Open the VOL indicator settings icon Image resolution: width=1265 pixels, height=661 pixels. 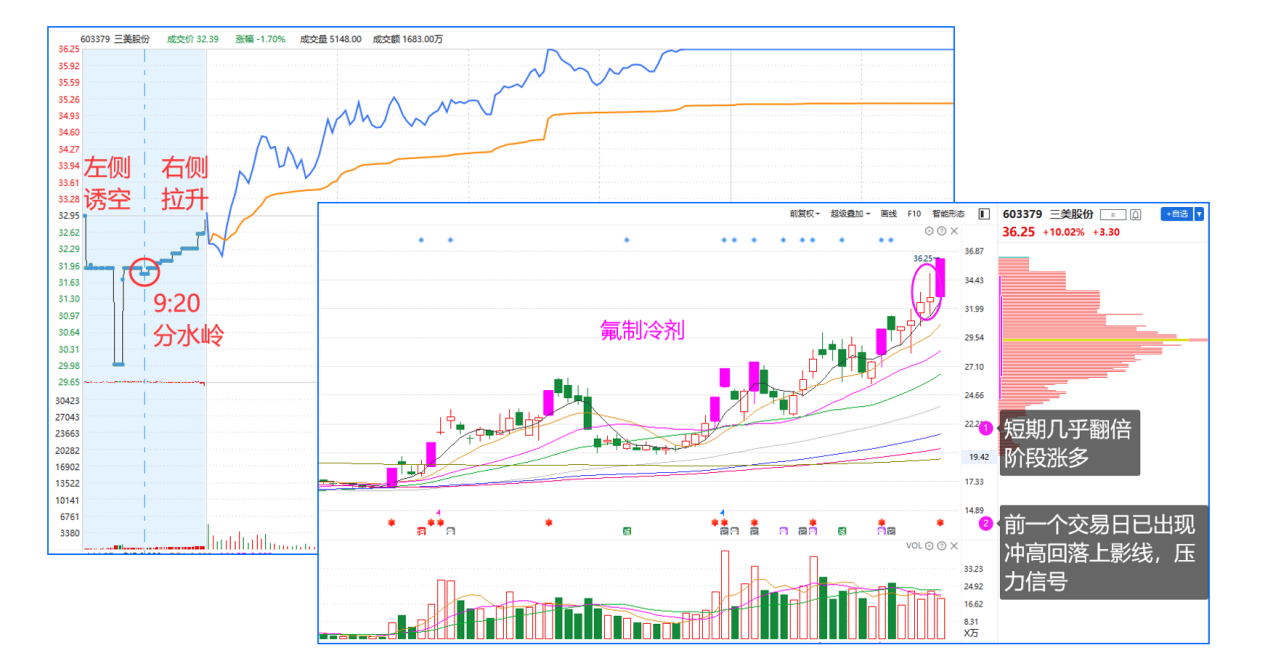tap(930, 546)
